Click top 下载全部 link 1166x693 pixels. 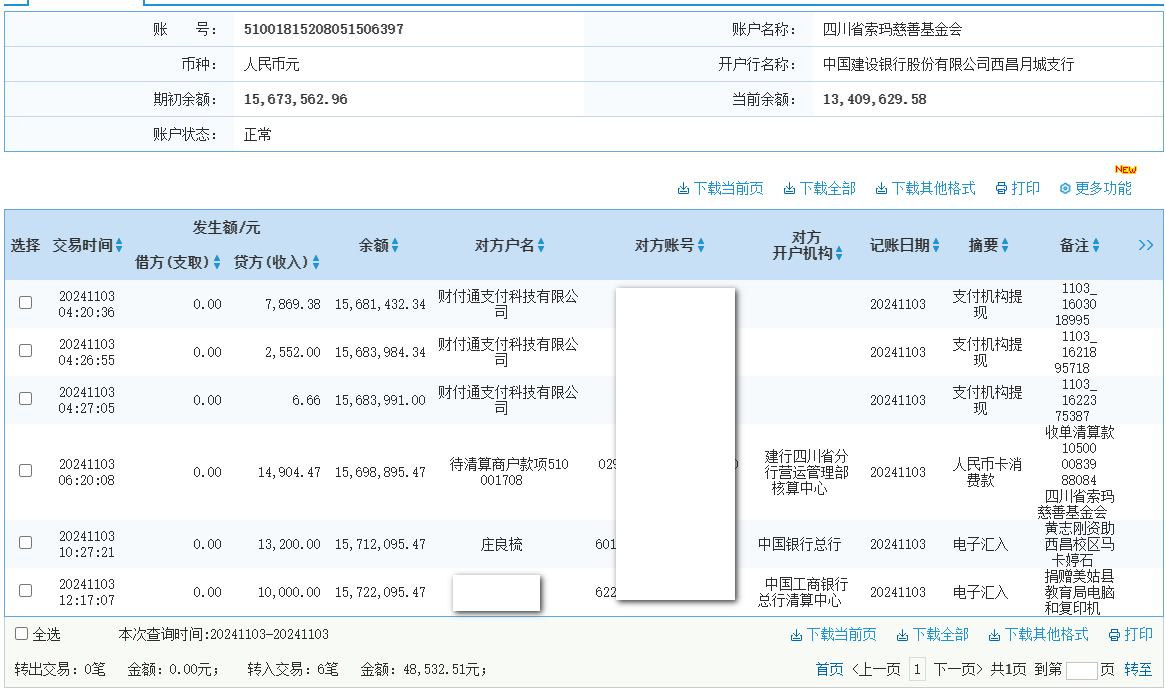coord(827,189)
